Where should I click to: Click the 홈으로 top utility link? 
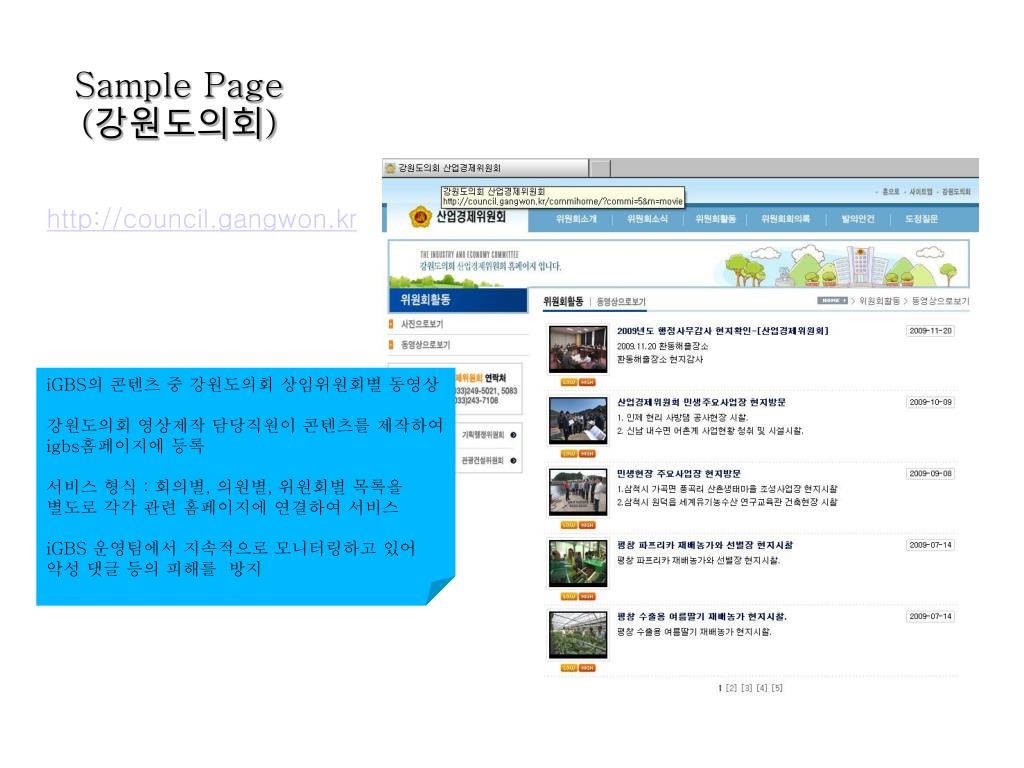(891, 192)
